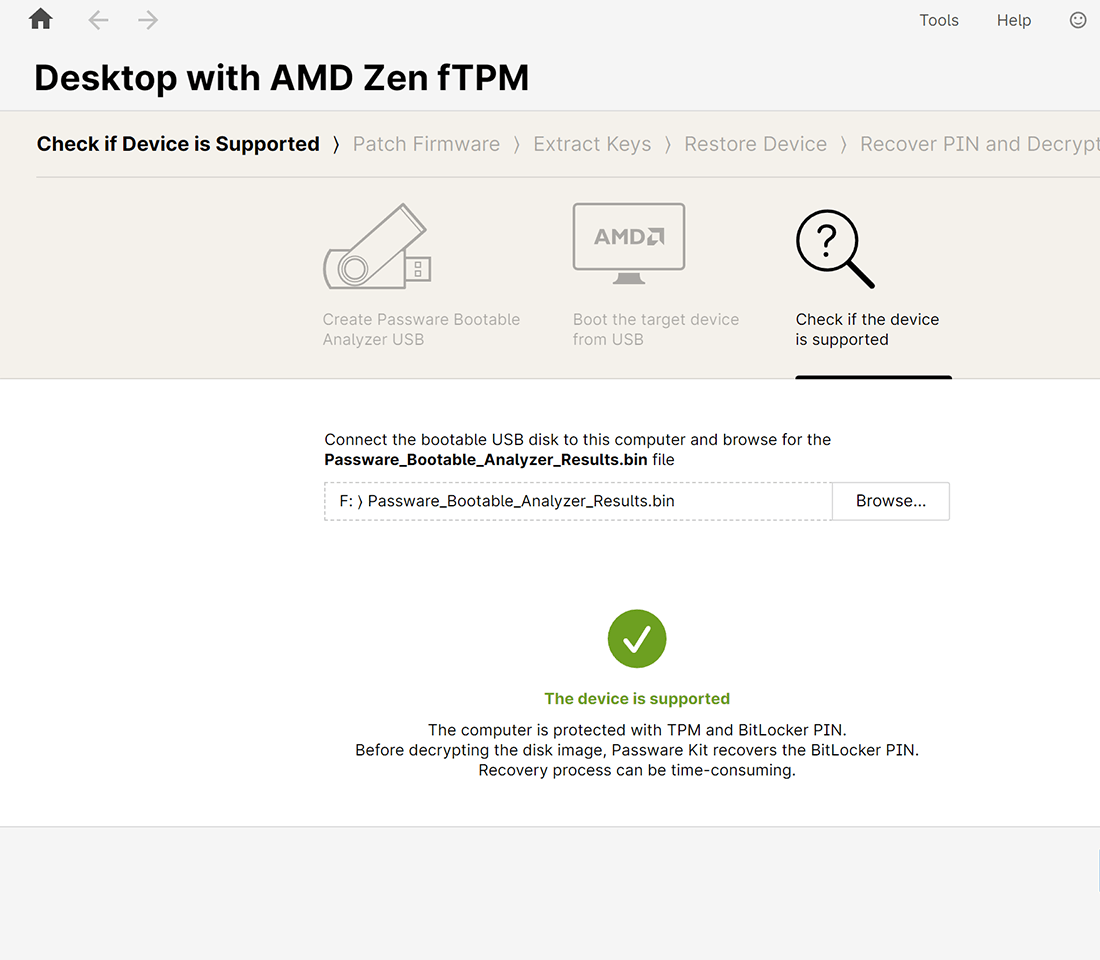The height and width of the screenshot is (960, 1100).
Task: Click the smiley feedback icon
Action: (1078, 20)
